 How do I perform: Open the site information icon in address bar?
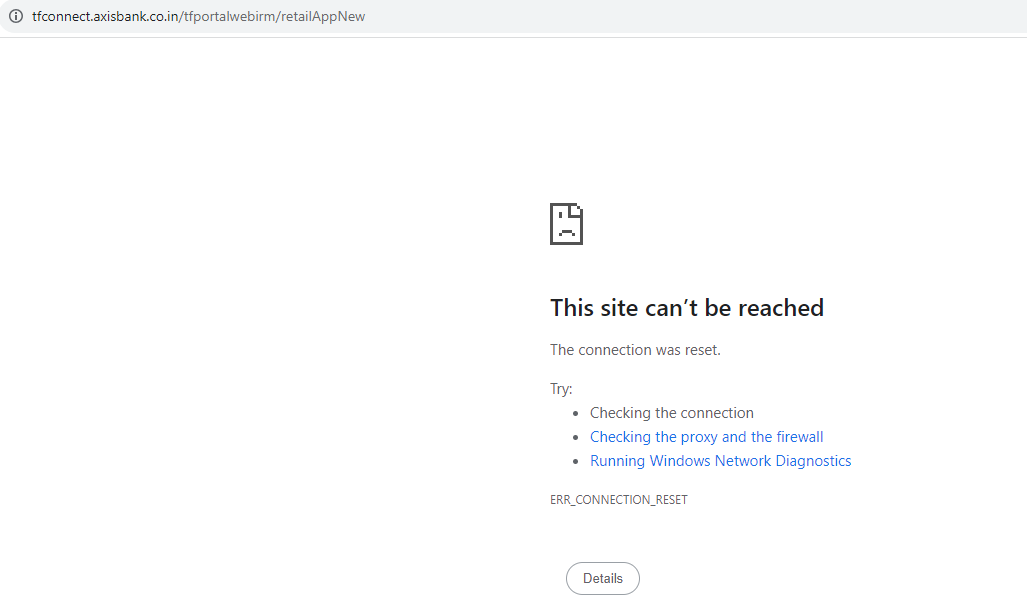point(16,16)
